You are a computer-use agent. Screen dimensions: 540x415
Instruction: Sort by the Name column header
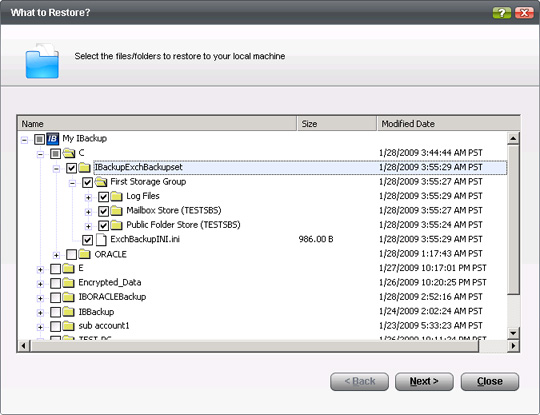pos(157,124)
